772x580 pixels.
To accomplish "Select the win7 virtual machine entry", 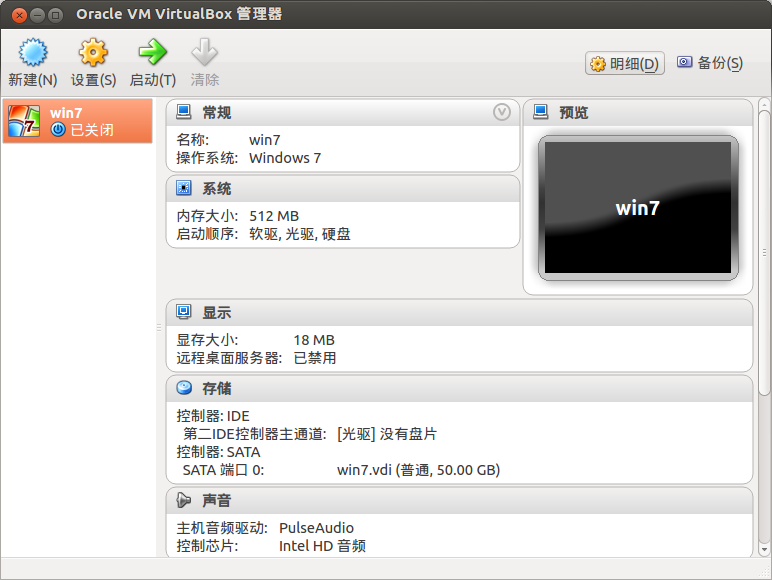I will (78, 121).
